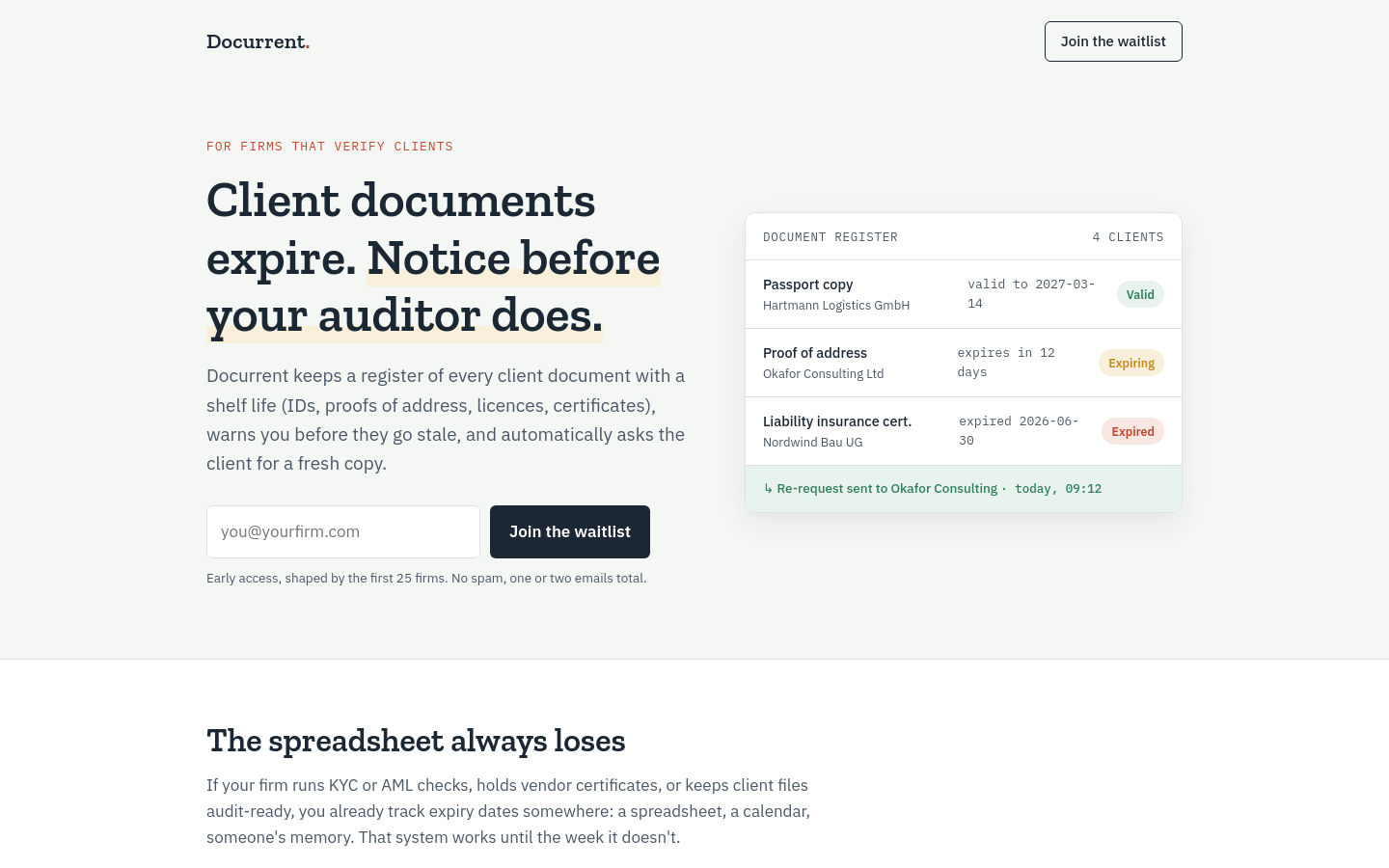Click the expired 2026-06-30 date

click(1019, 431)
